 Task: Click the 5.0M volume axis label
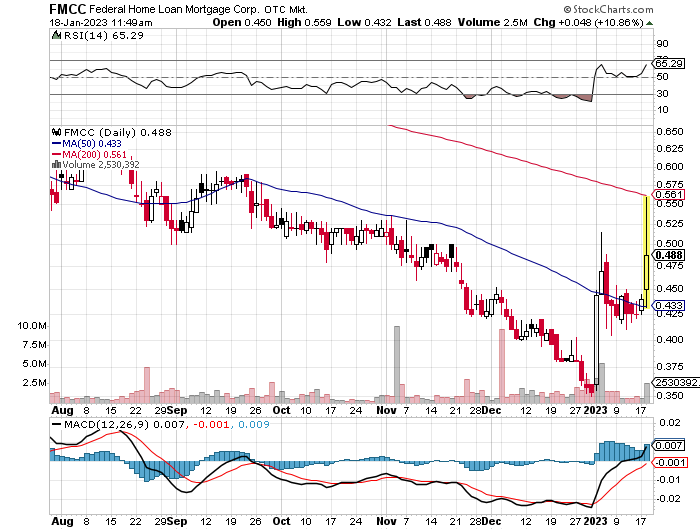point(34,364)
